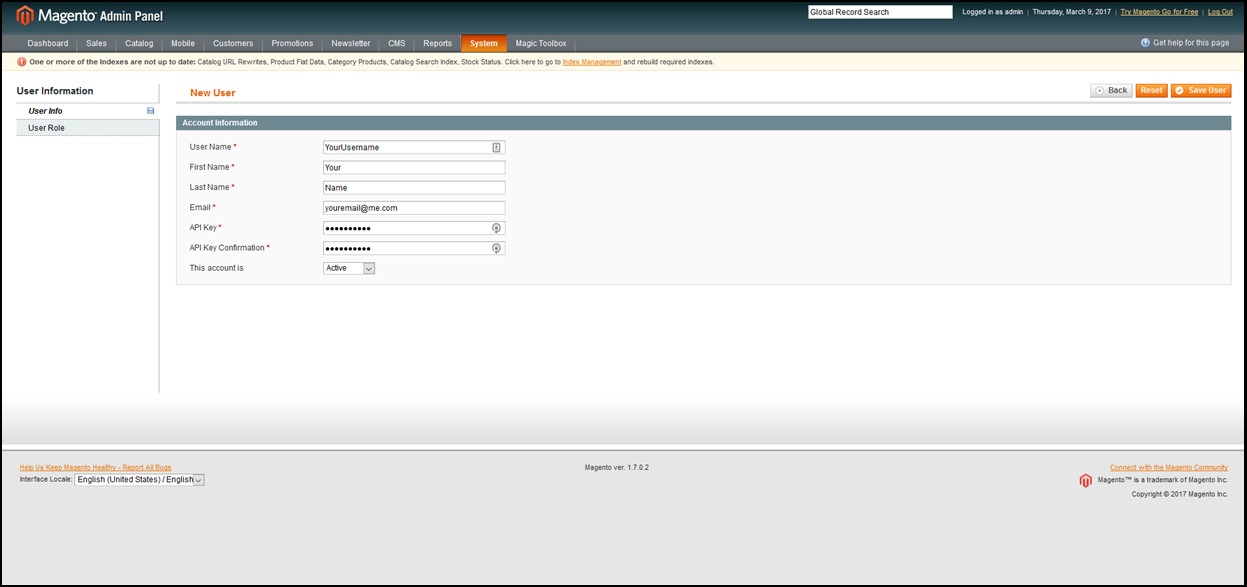Focus the Global Record Search box
1247x587 pixels.
(x=879, y=12)
